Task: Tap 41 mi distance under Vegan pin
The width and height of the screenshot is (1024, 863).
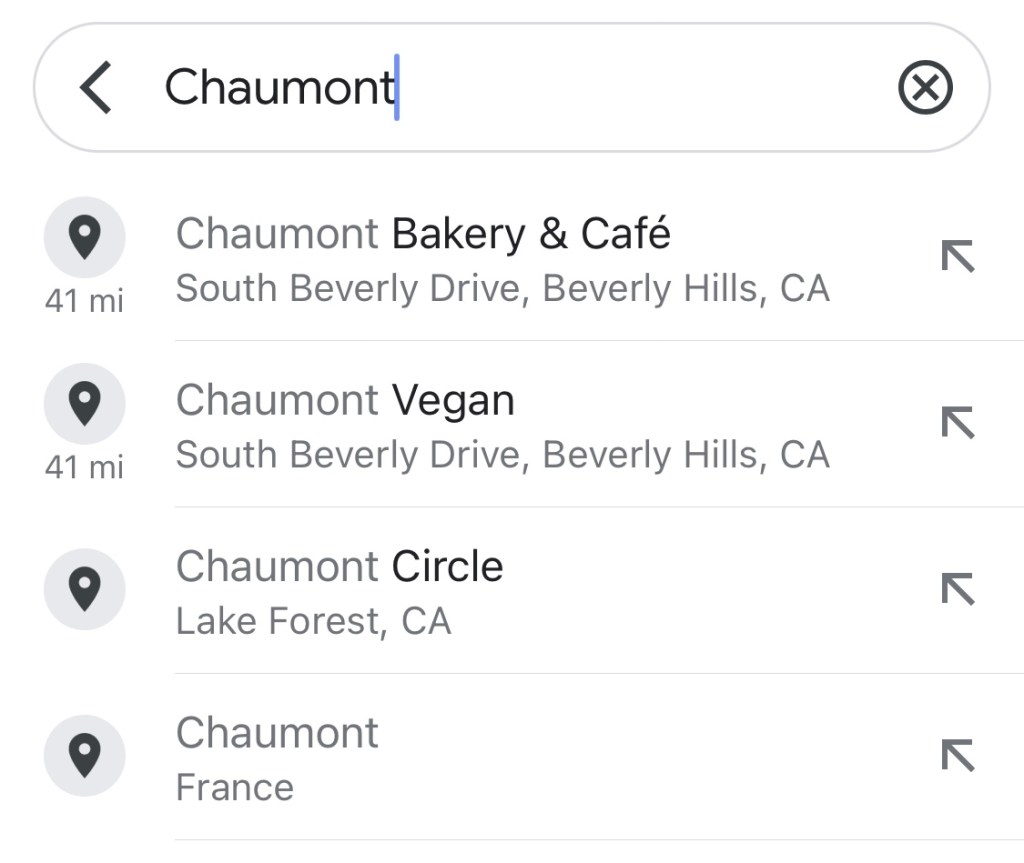Action: click(84, 466)
